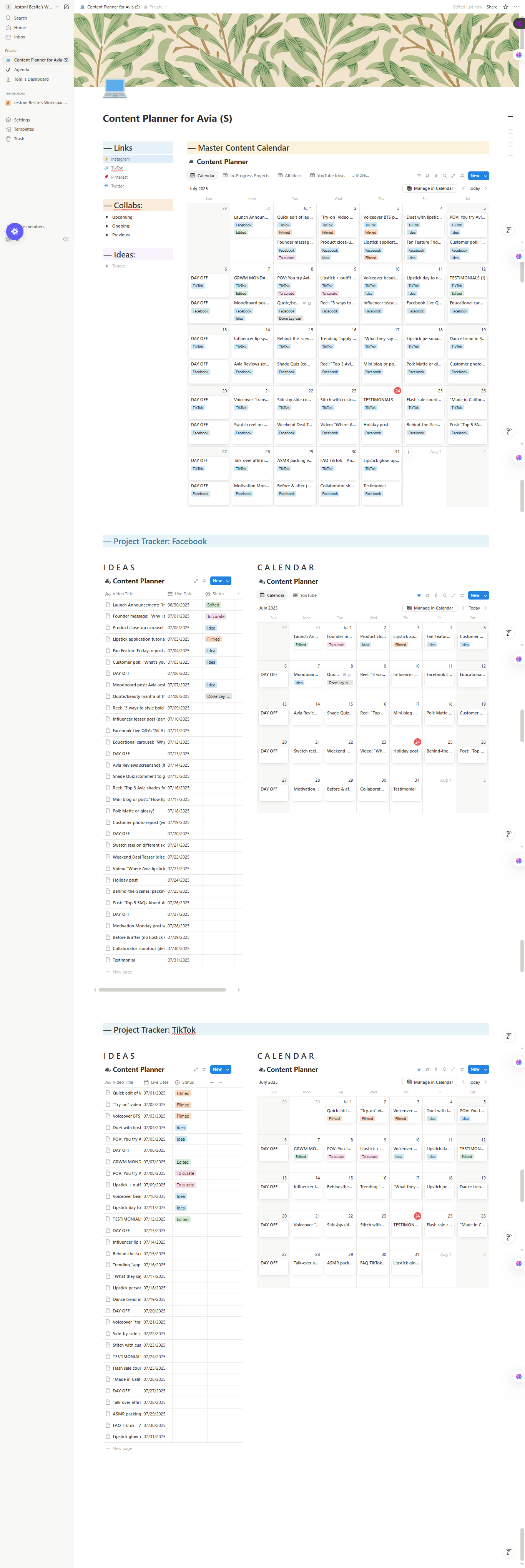
Task: Click the lightning automations icon in Master Calendar
Action: click(435, 176)
